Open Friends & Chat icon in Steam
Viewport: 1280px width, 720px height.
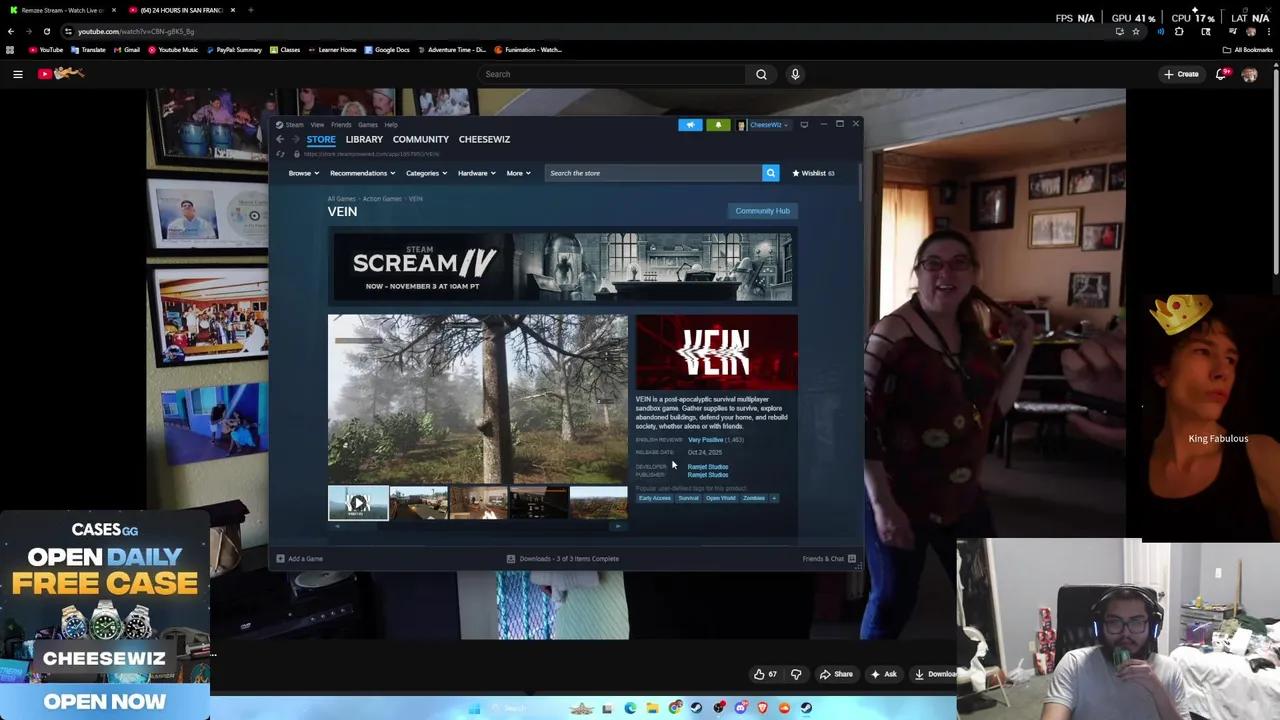pyautogui.click(x=852, y=558)
